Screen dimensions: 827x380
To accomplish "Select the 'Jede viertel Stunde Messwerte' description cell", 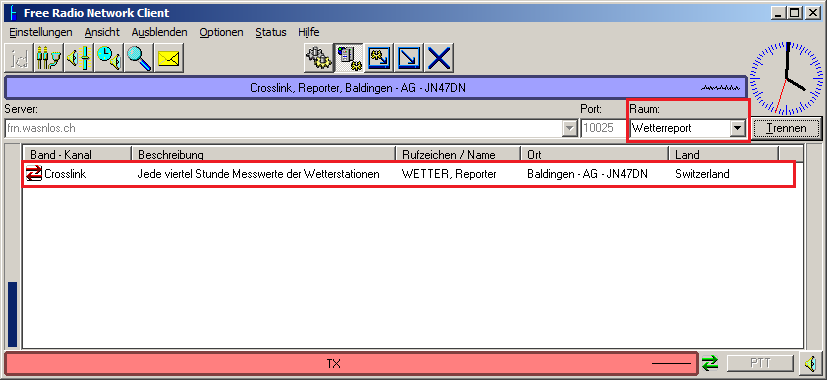I will pos(259,174).
